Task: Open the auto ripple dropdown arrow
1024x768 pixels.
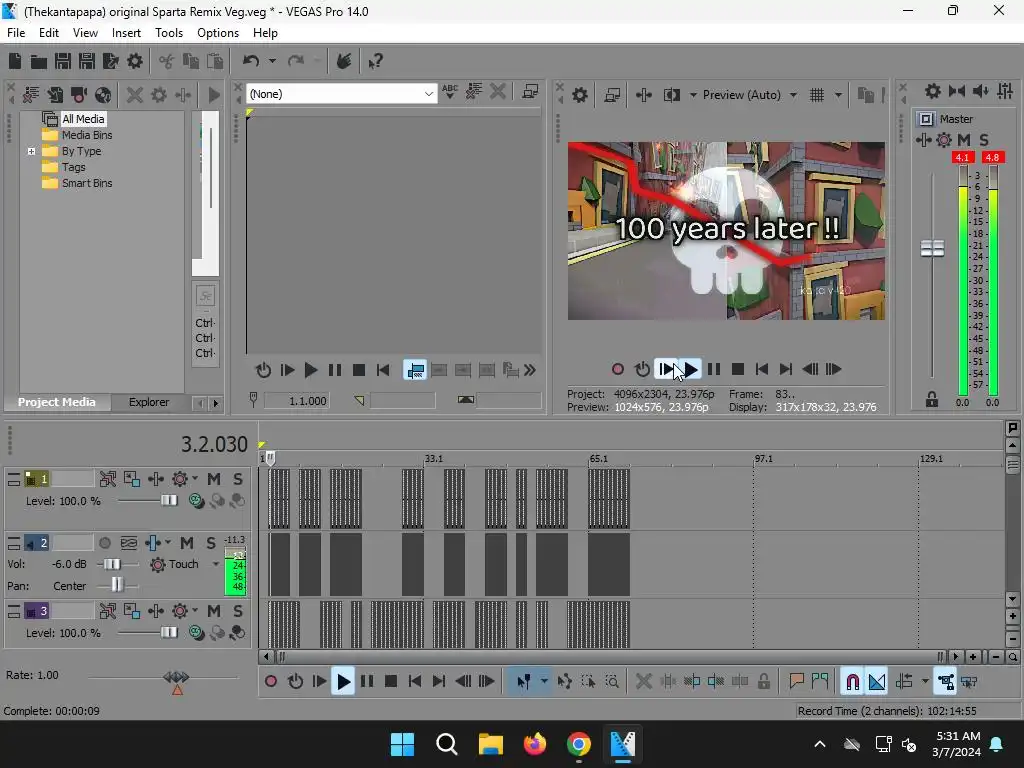Action: (925, 682)
